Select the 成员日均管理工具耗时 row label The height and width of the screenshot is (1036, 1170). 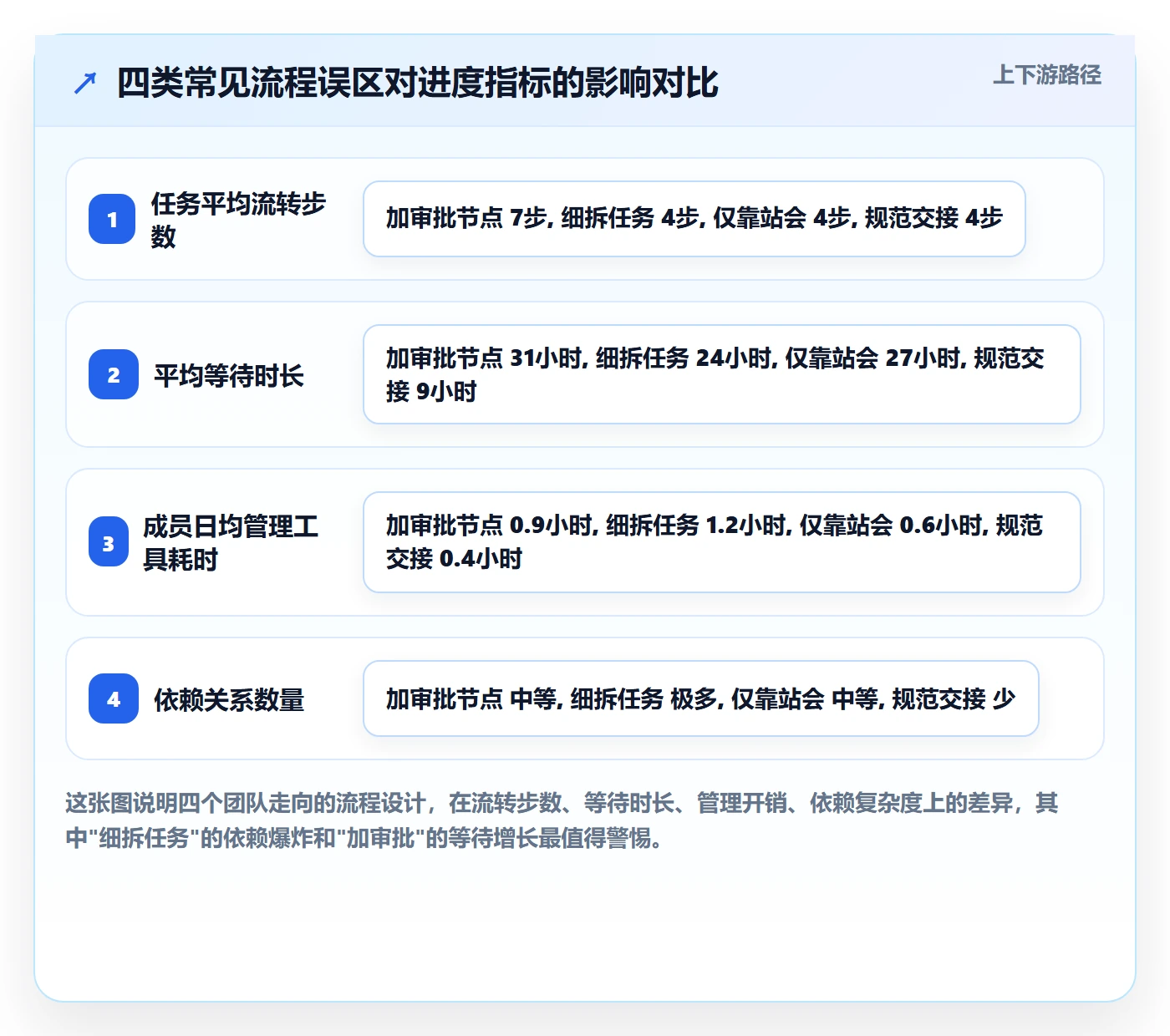coord(231,542)
